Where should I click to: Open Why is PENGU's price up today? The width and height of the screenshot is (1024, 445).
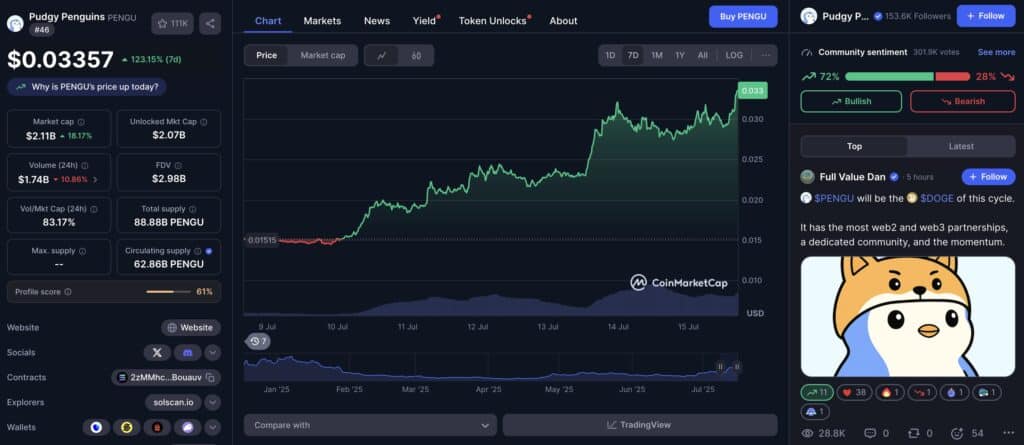[87, 87]
